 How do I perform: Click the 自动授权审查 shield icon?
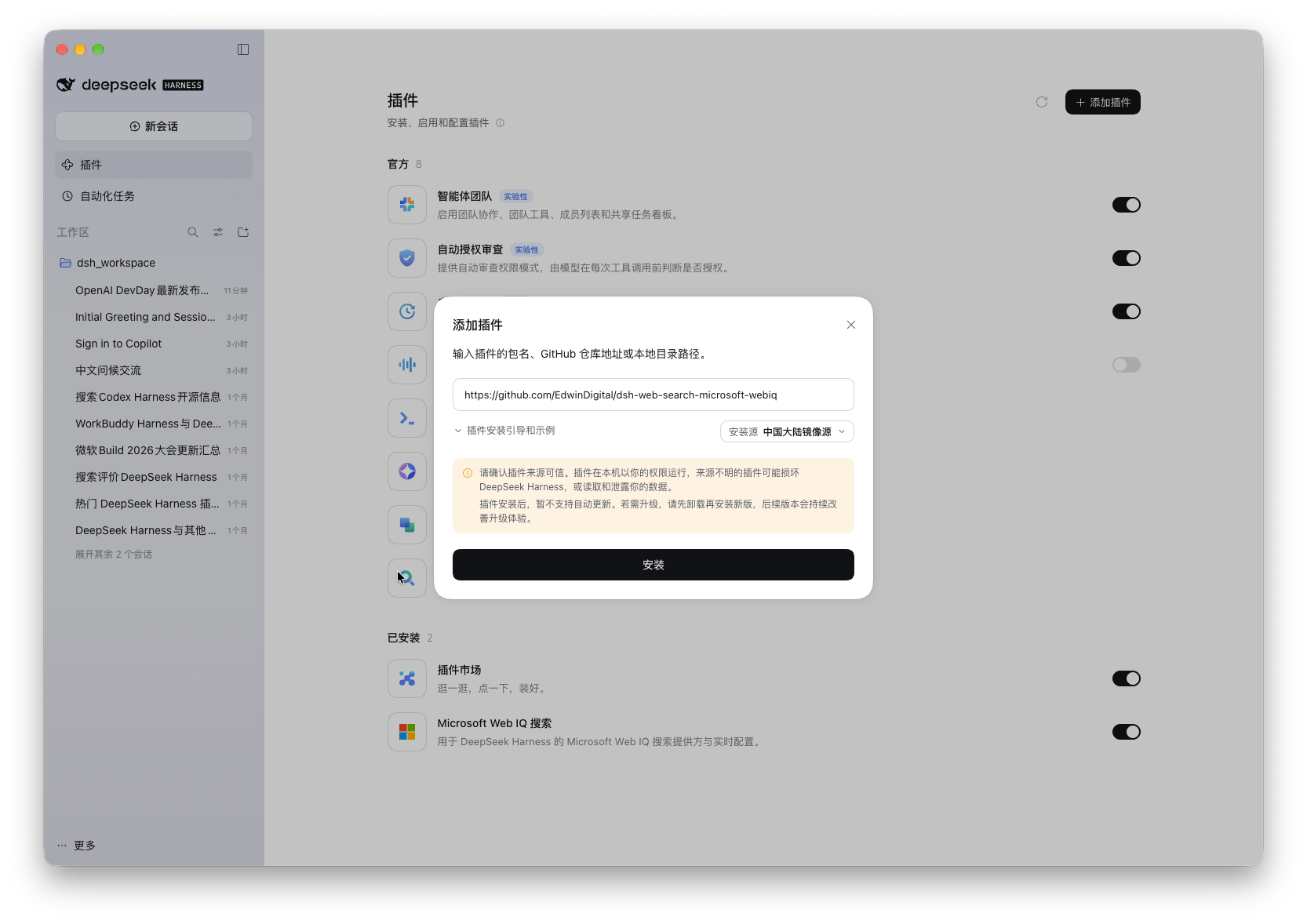tap(407, 258)
